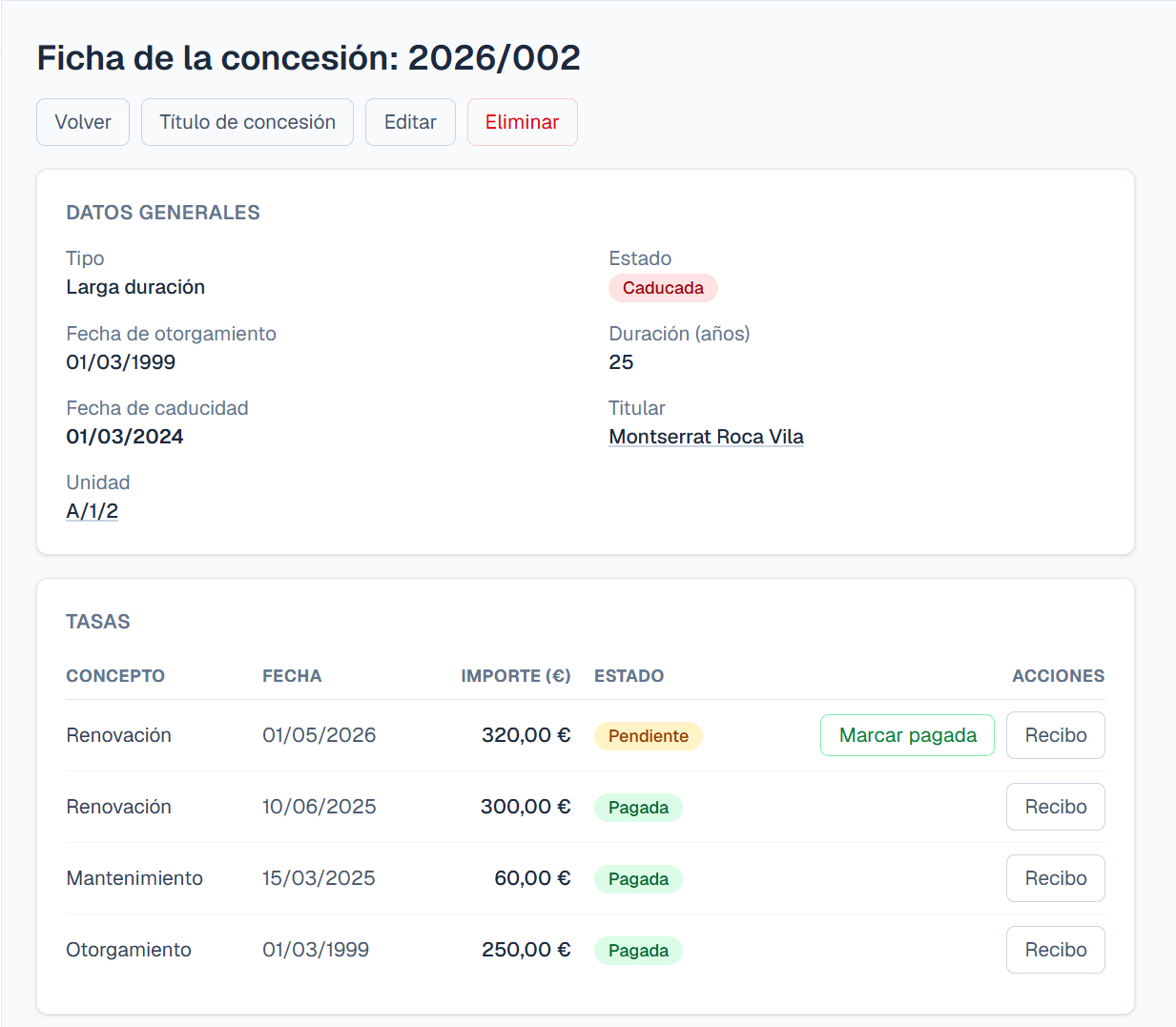Click the IMPORTE (€) column header

pos(515,676)
